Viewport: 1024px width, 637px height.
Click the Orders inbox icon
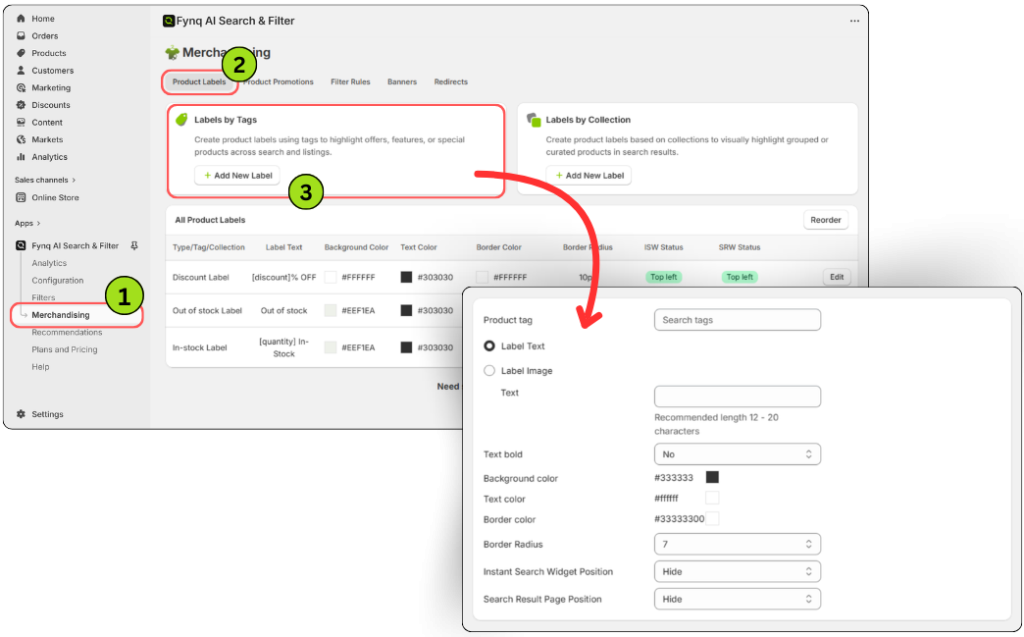[21, 36]
